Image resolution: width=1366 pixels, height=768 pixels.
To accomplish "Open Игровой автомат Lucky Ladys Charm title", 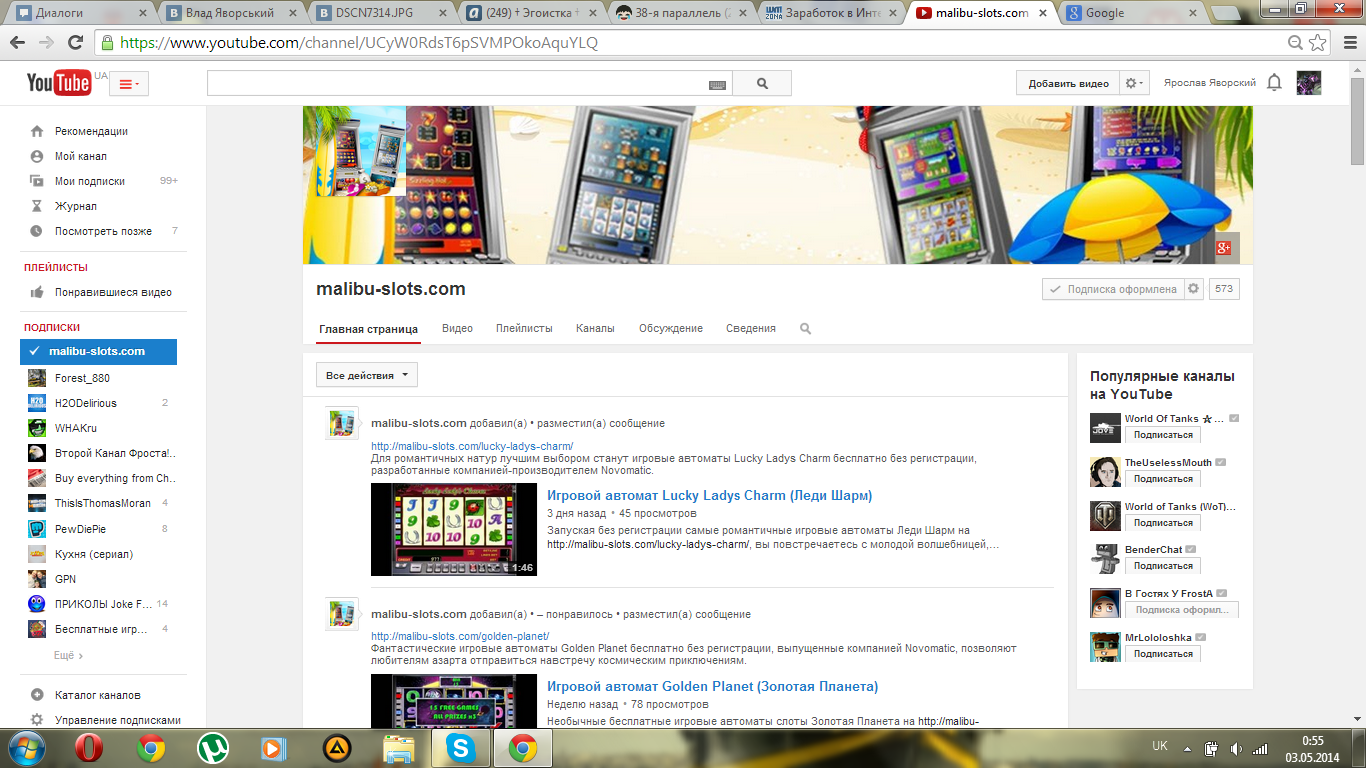I will [709, 495].
